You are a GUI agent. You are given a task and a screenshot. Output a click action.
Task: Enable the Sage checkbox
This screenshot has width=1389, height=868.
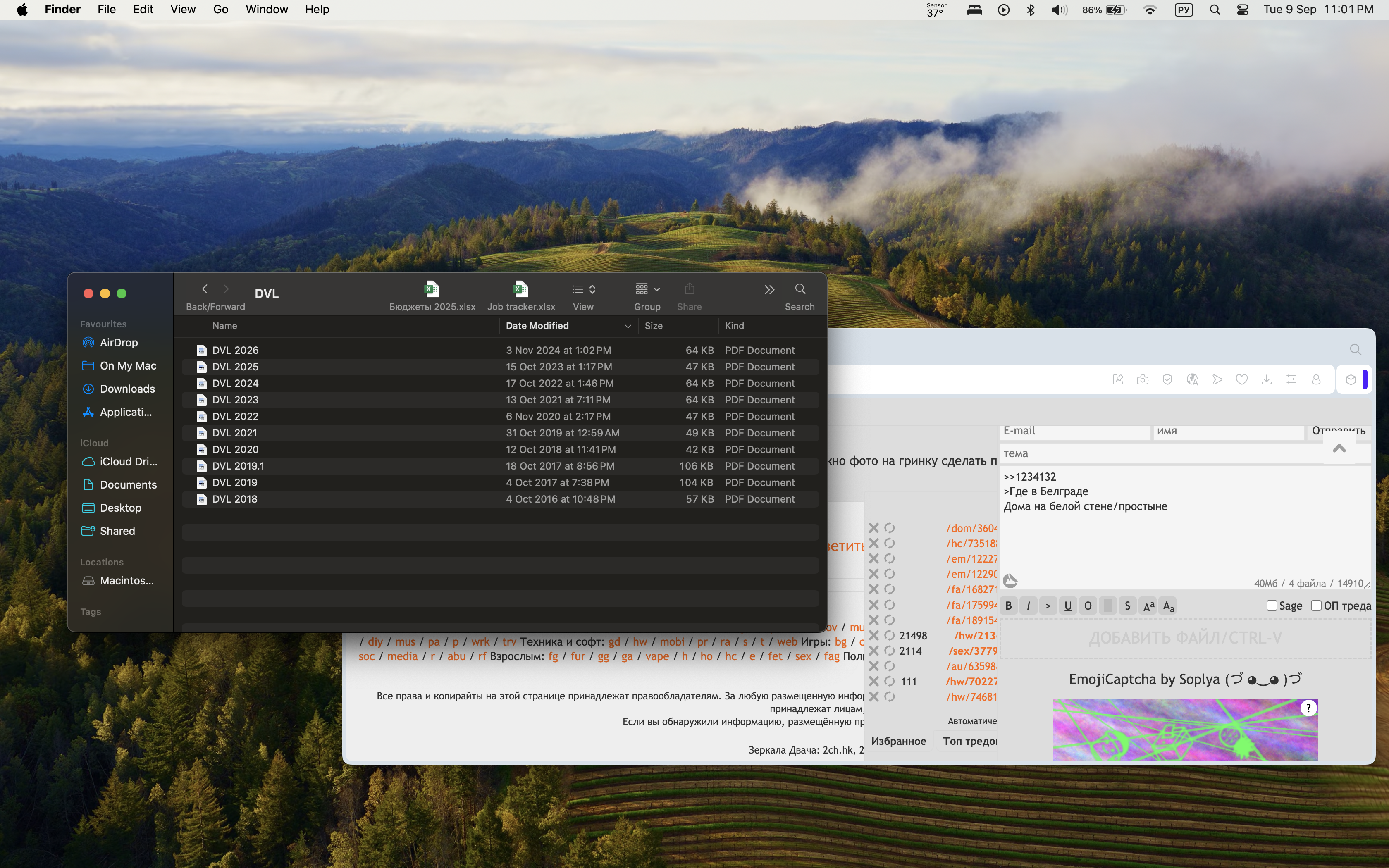[1271, 606]
